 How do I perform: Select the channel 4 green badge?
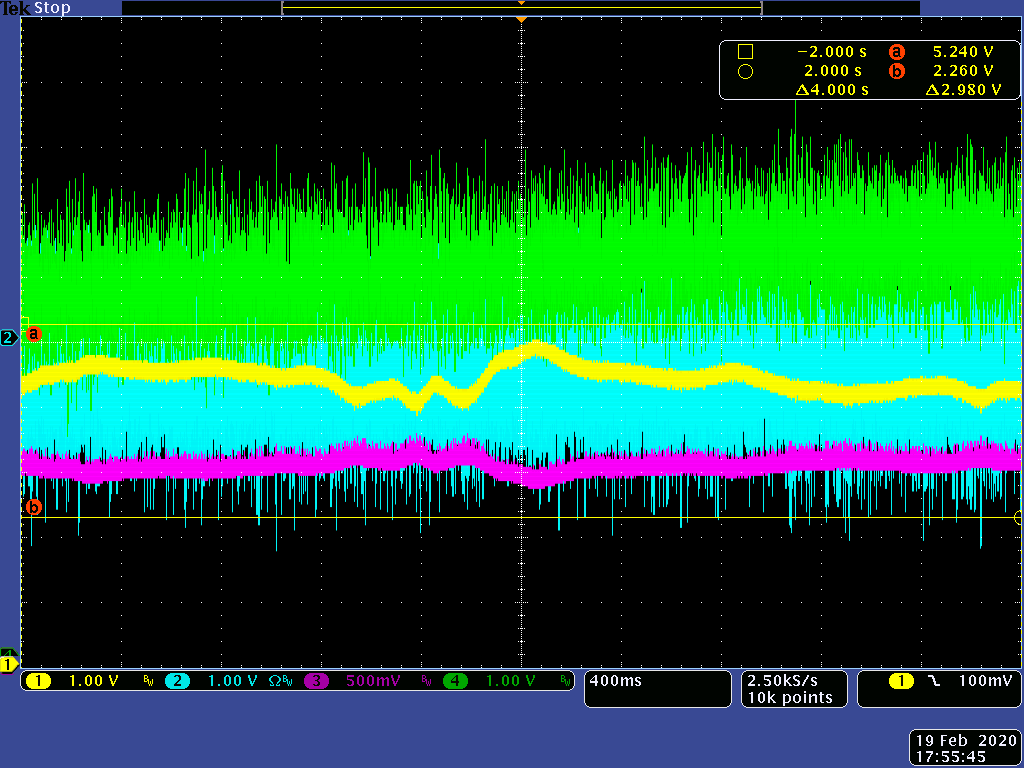click(456, 681)
